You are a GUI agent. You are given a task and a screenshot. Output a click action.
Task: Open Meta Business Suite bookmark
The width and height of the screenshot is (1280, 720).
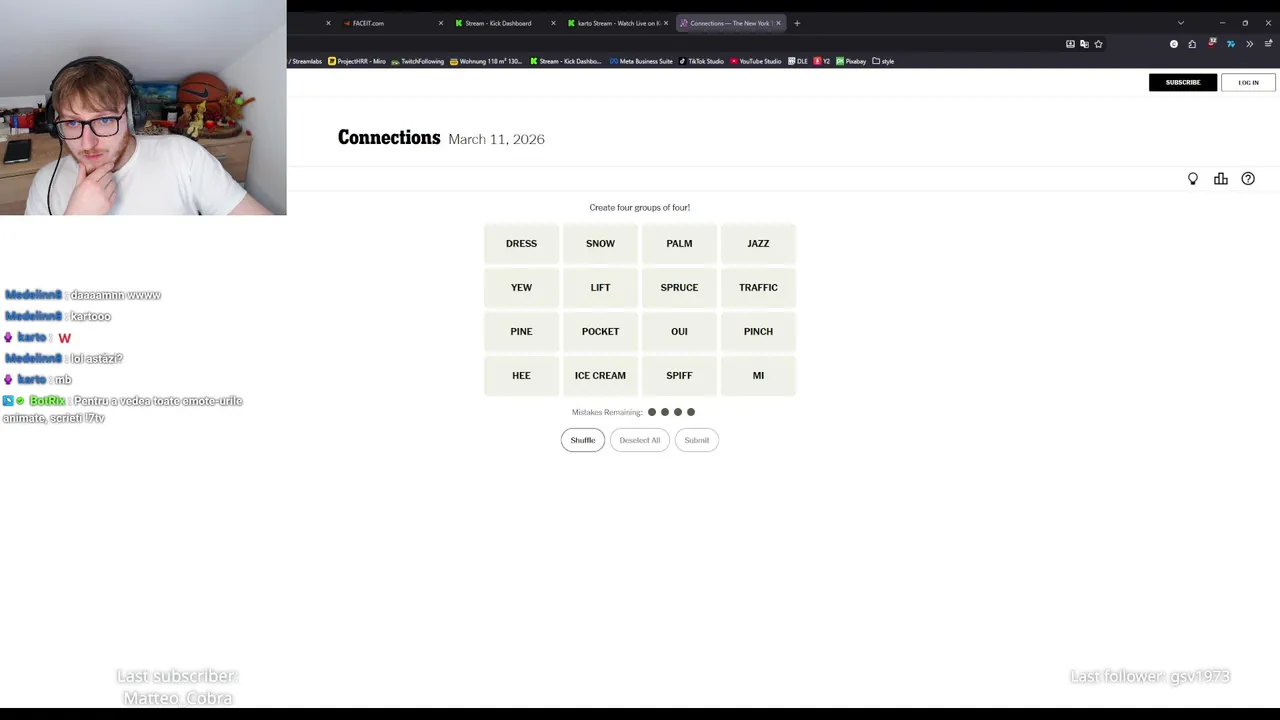641,61
